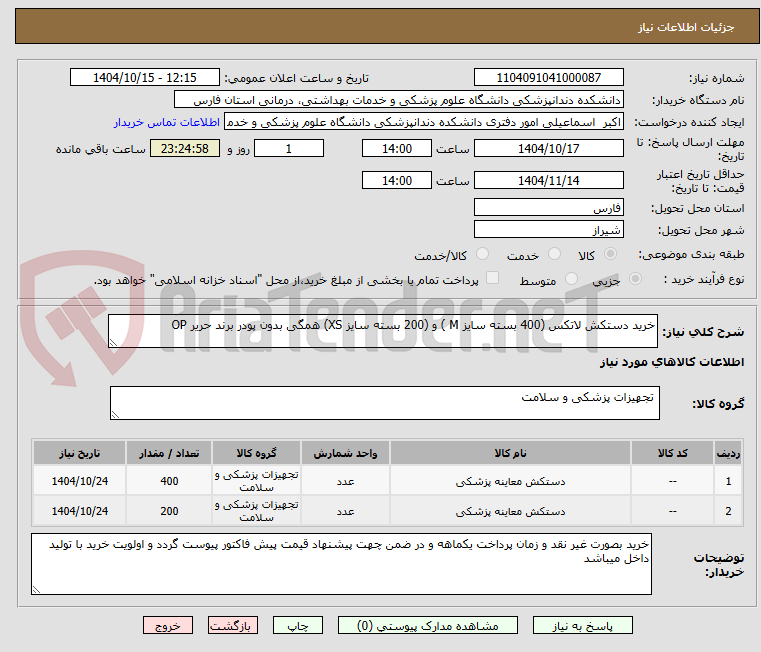
Task: Open 'مشاهده مدارک پیوستی (0)' attachments
Action: (x=428, y=625)
